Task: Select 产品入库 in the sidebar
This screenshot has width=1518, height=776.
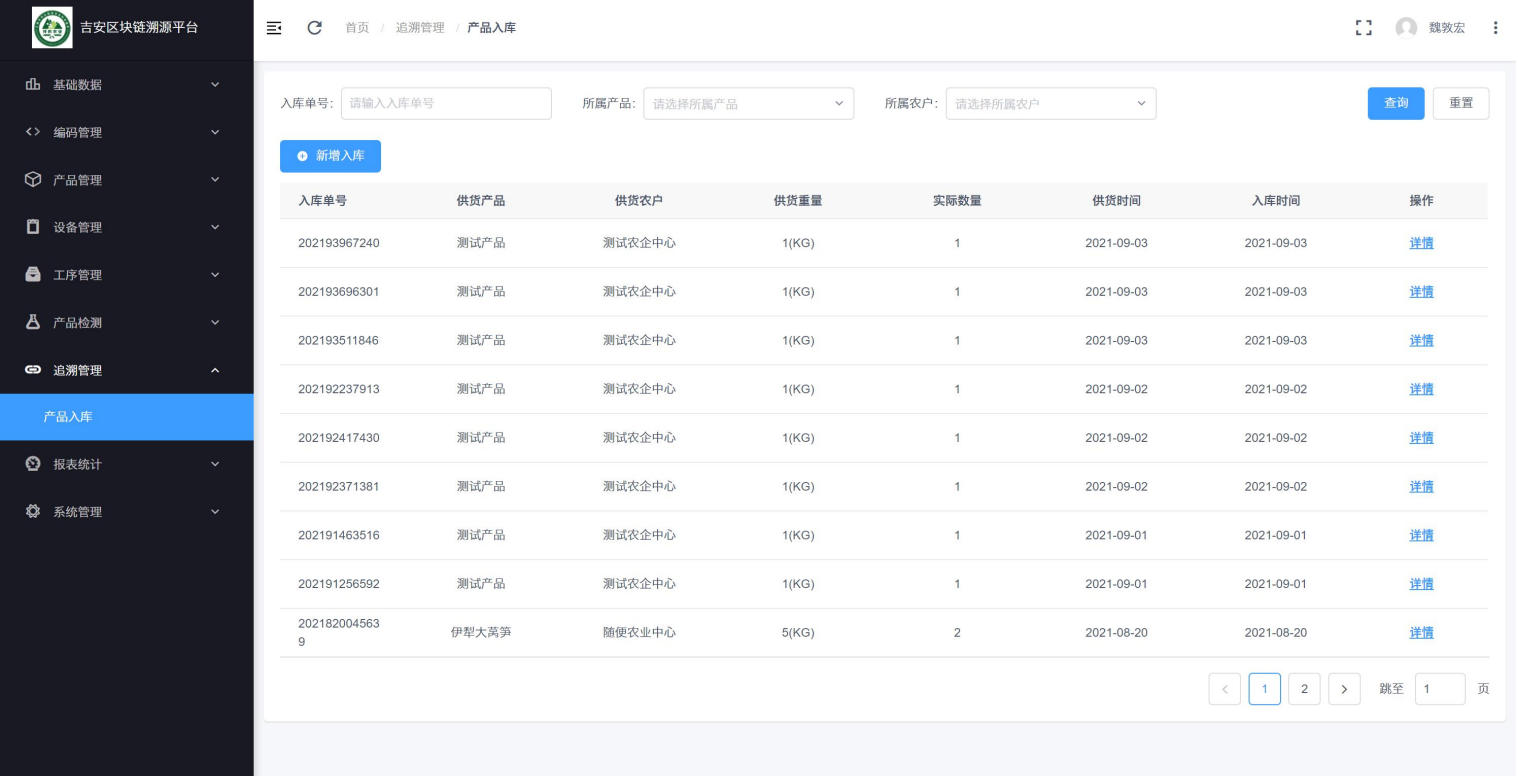Action: [126, 417]
